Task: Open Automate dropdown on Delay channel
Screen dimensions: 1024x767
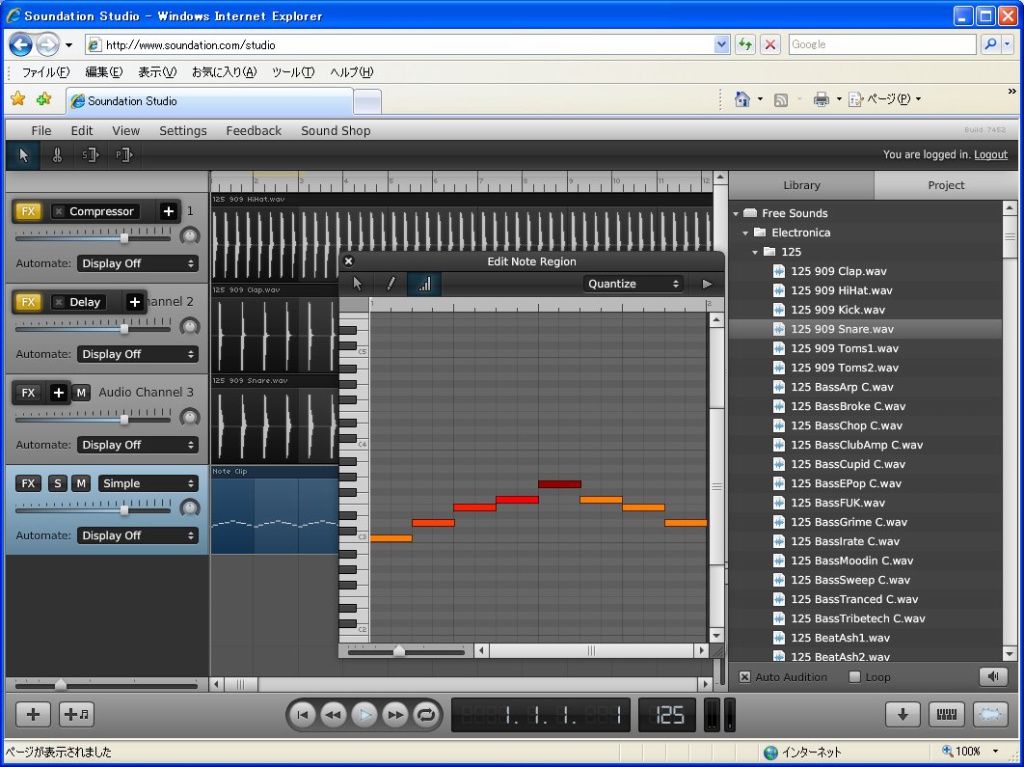Action: click(x=138, y=354)
